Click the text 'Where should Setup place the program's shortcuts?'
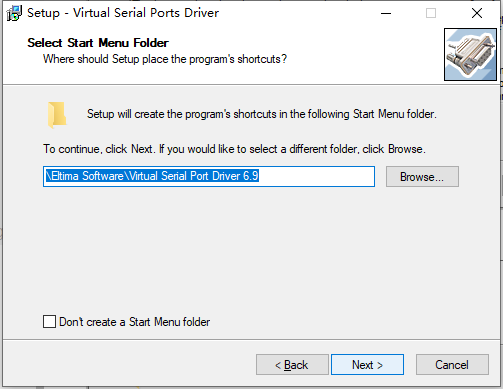Screen dimensions: 503x389 pyautogui.click(x=165, y=59)
